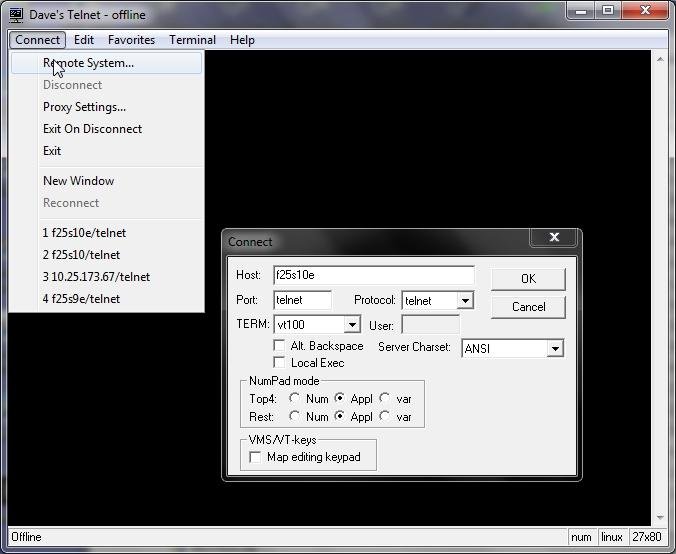The width and height of the screenshot is (676, 554).
Task: Expand the TERM dropdown arrow
Action: [352, 325]
